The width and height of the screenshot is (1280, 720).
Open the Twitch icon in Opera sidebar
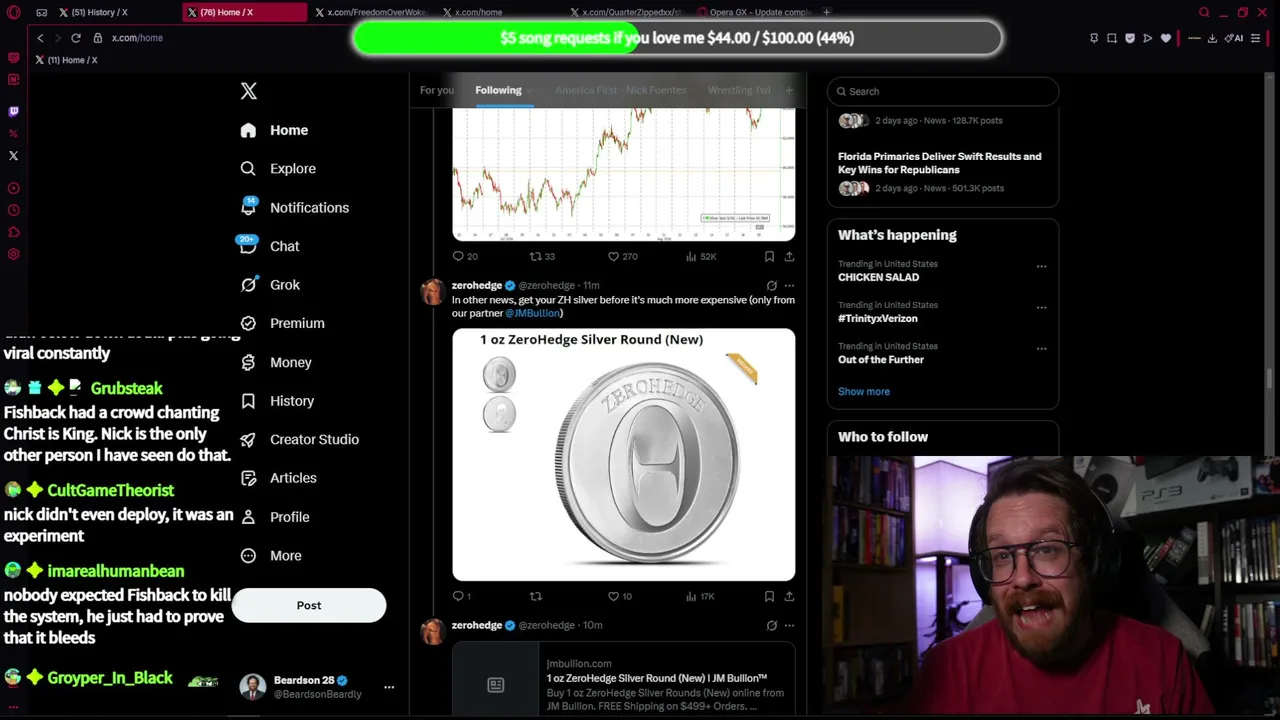[x=13, y=112]
